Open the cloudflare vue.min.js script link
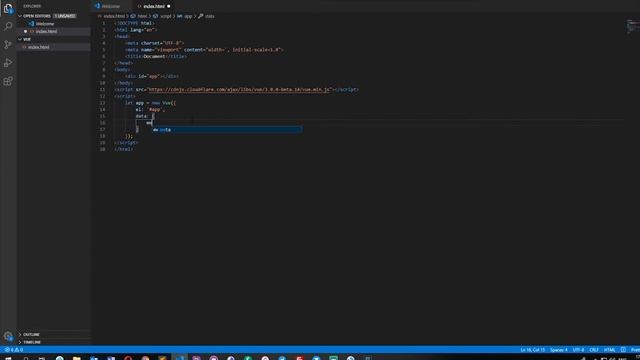 (x=238, y=89)
